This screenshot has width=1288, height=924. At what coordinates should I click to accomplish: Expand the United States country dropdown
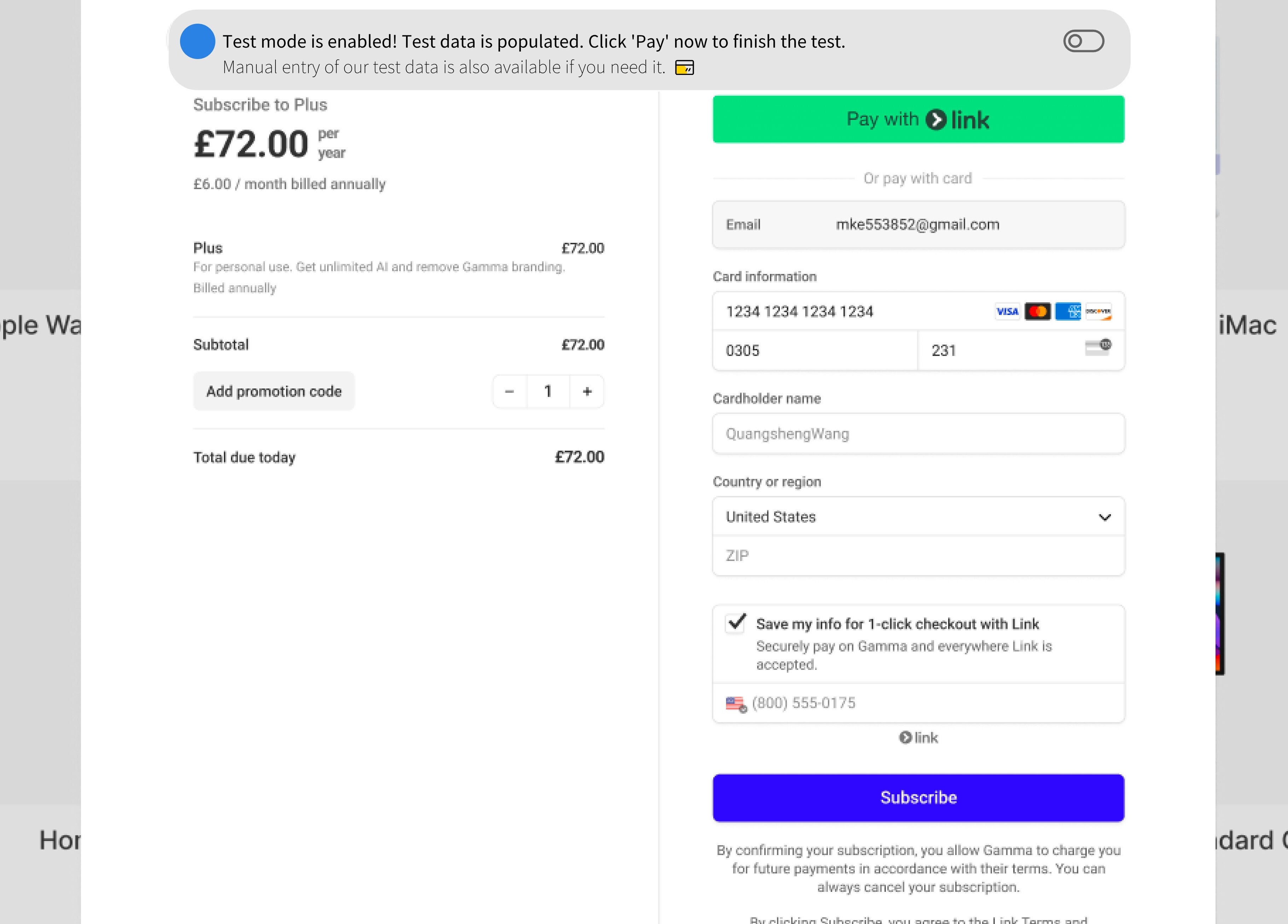pyautogui.click(x=918, y=517)
